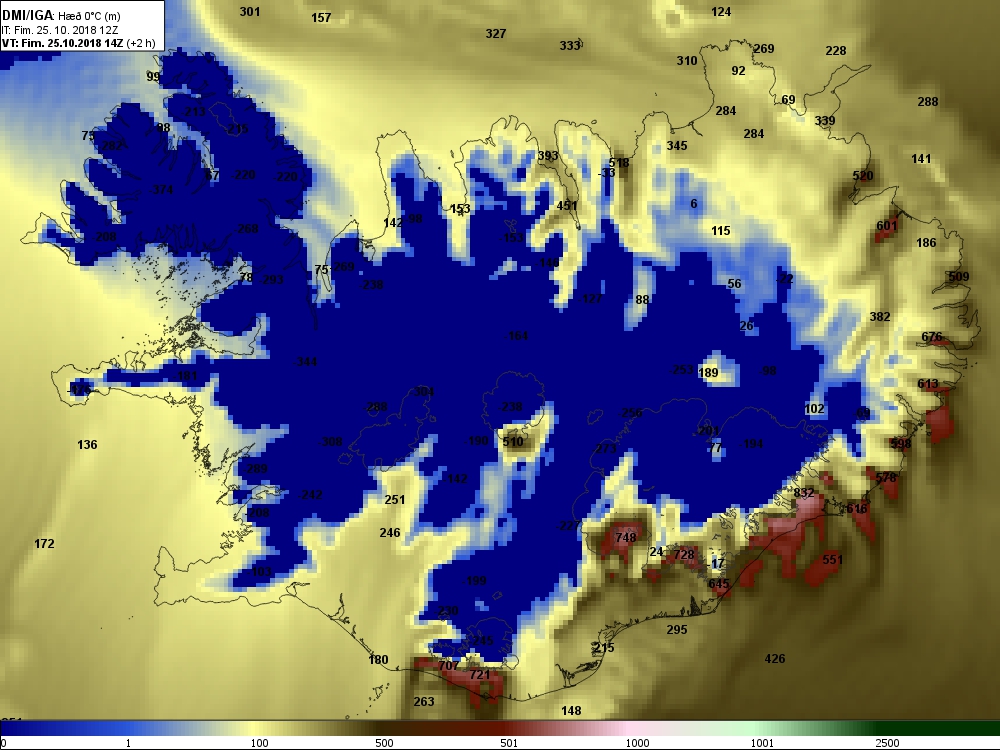1000x750 pixels.
Task: Click the map value '69' in the northeast
Action: [788, 99]
